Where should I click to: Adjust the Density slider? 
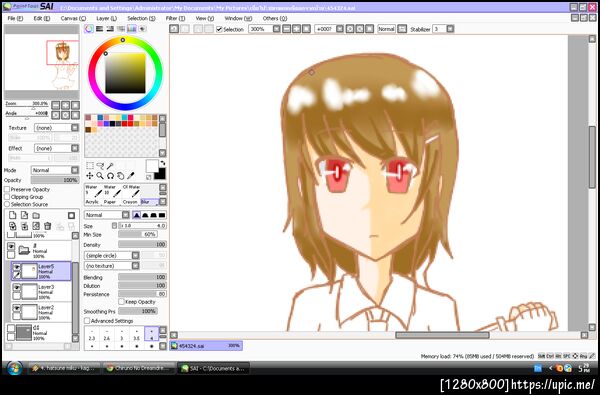pyautogui.click(x=142, y=245)
